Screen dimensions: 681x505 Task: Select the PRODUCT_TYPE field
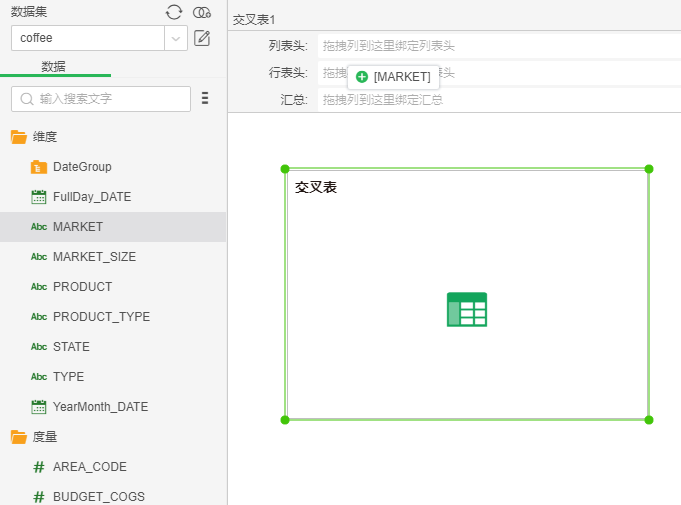pyautogui.click(x=101, y=317)
